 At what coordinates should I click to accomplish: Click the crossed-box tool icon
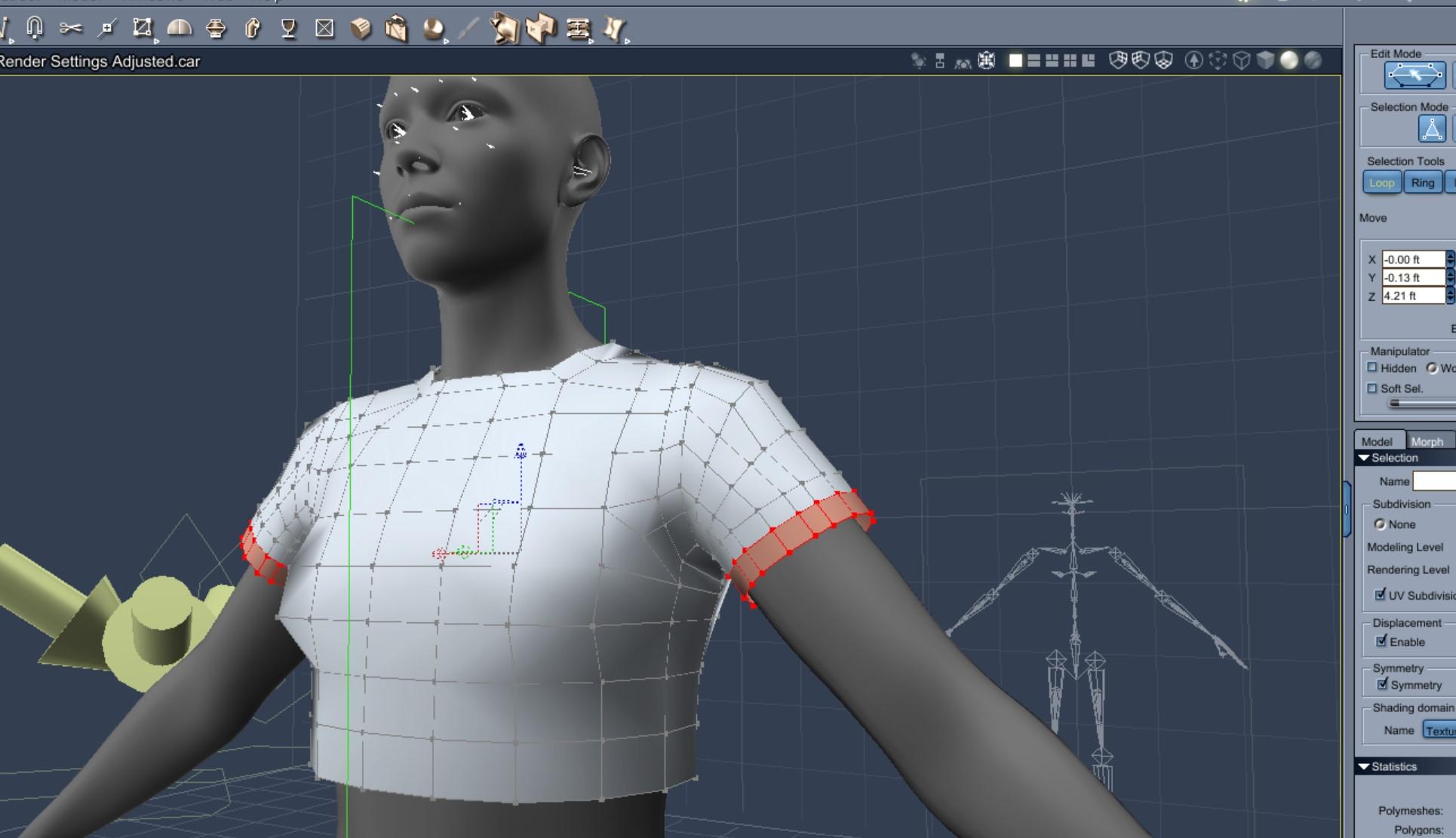pos(324,29)
